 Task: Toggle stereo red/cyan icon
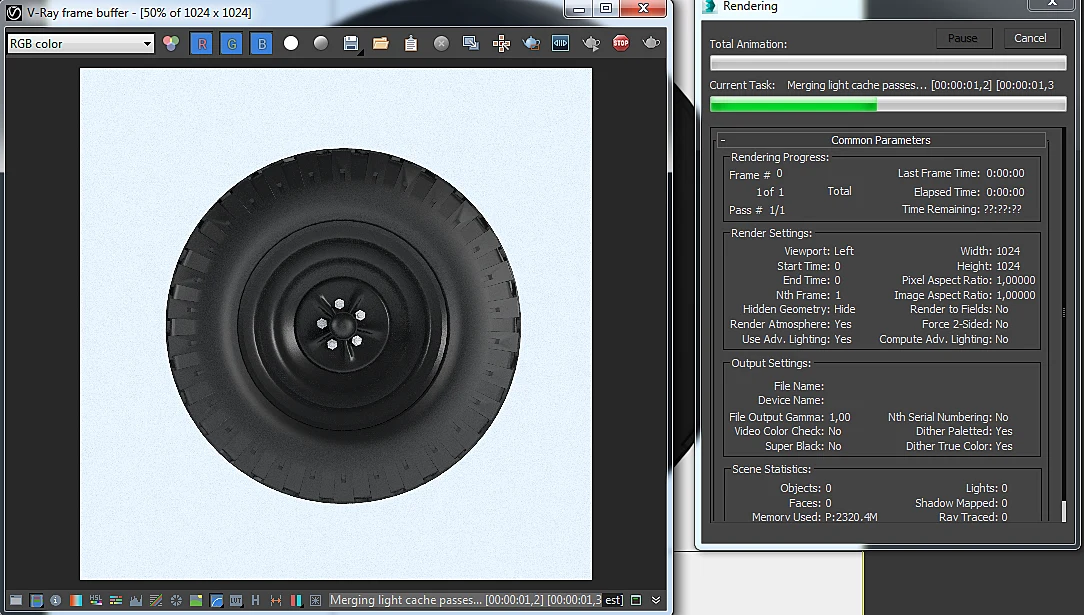point(296,600)
